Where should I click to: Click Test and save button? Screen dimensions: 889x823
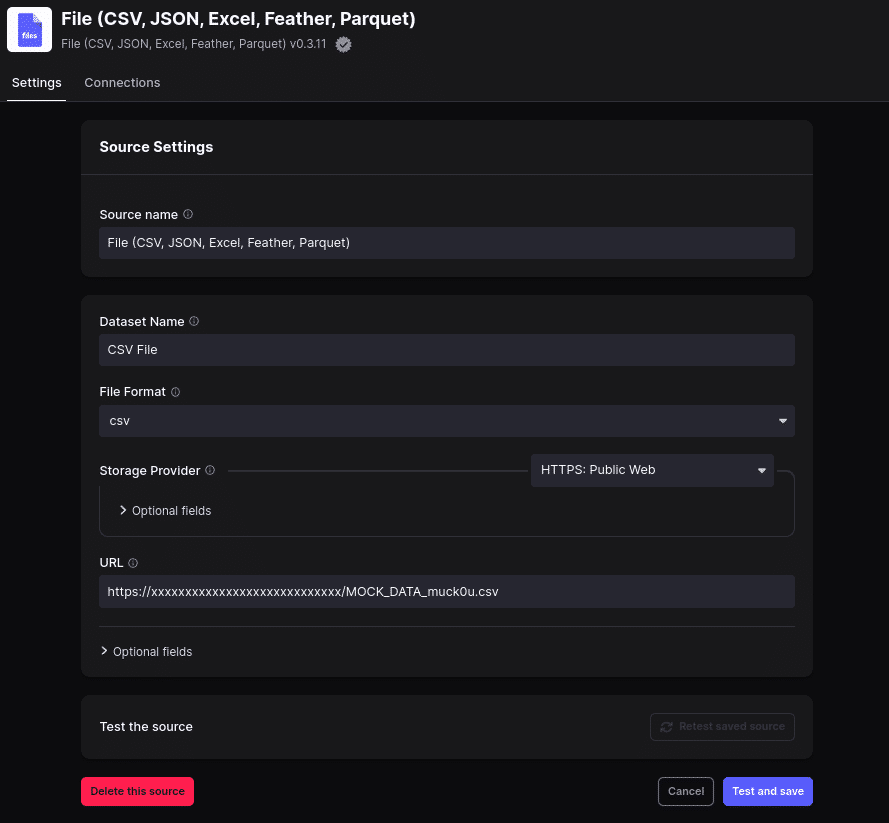(768, 791)
